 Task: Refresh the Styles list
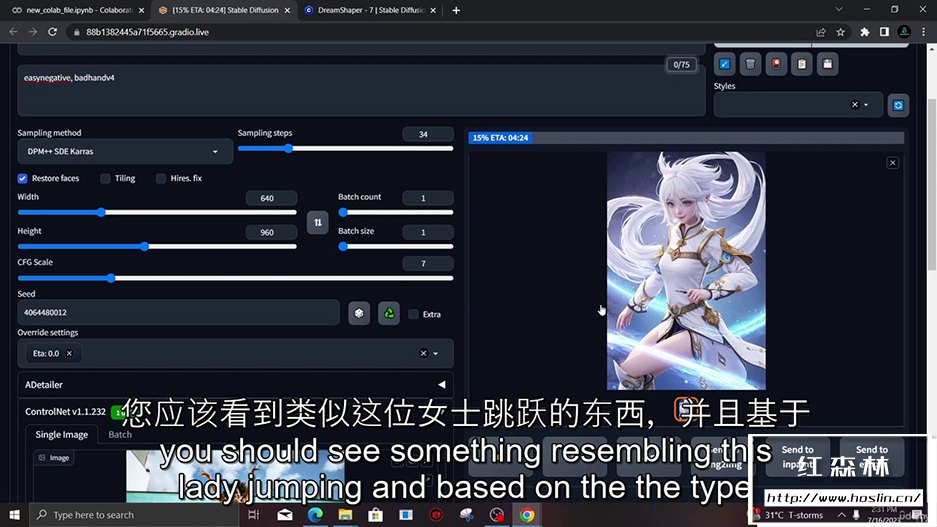click(x=898, y=105)
